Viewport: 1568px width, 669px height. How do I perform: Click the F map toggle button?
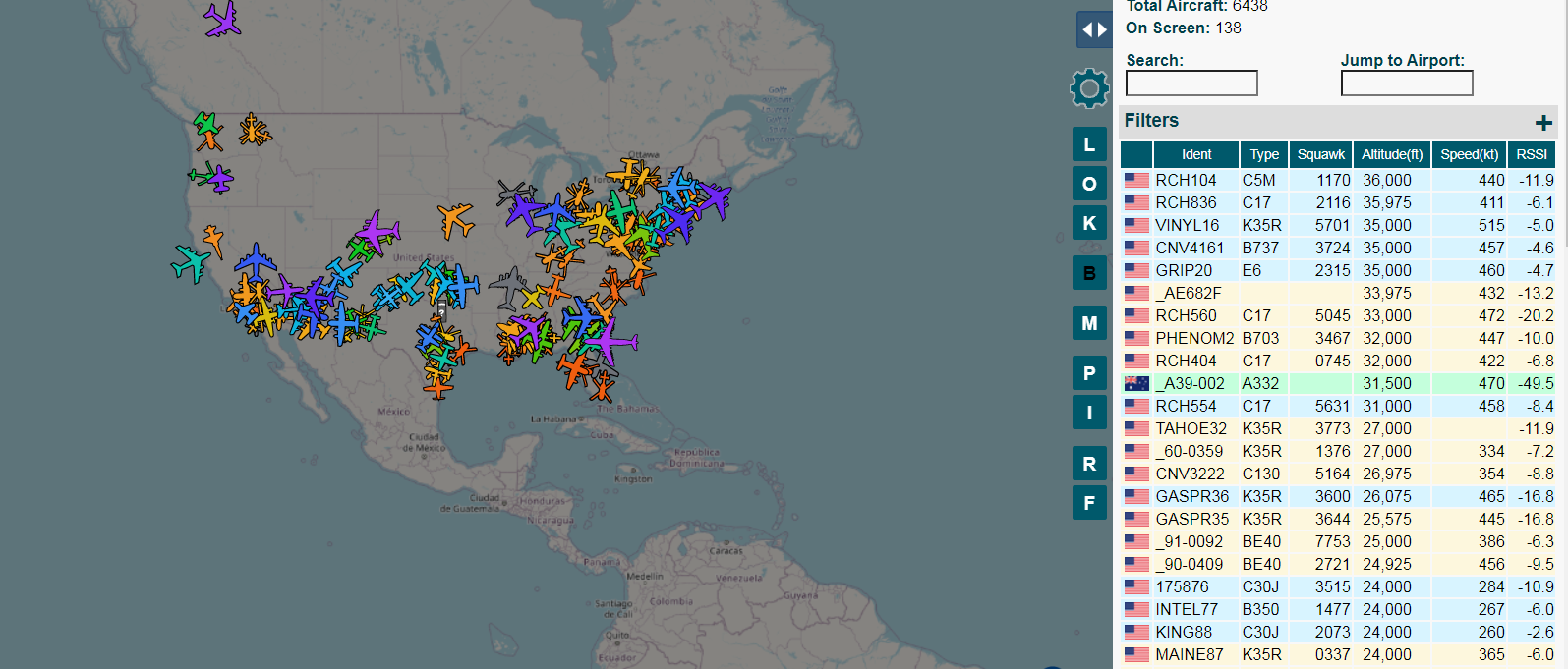(1089, 503)
